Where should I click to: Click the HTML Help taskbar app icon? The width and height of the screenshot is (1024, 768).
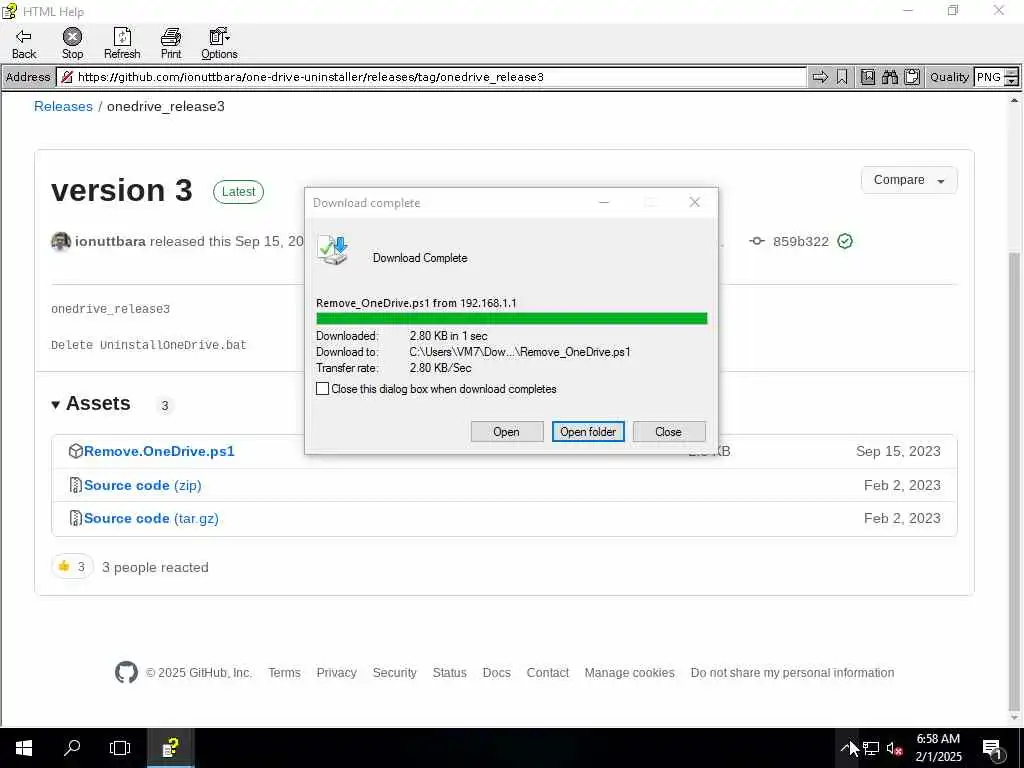170,748
